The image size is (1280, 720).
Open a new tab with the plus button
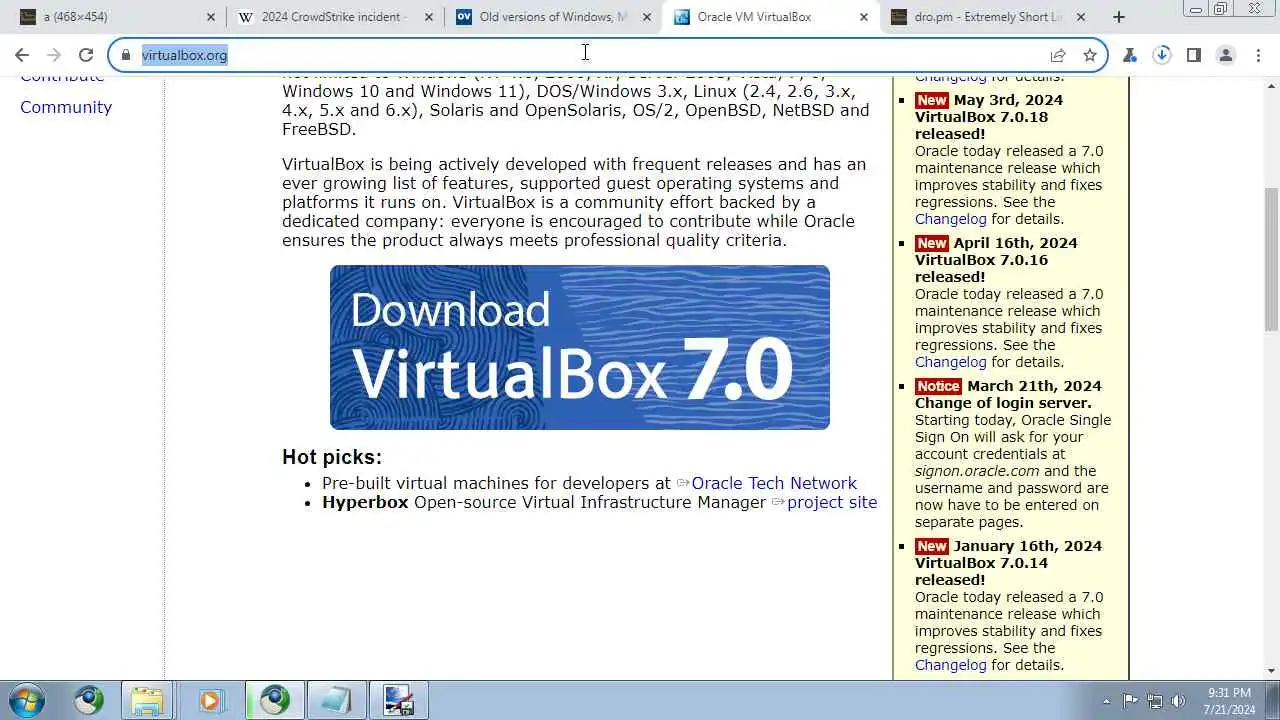point(1119,17)
